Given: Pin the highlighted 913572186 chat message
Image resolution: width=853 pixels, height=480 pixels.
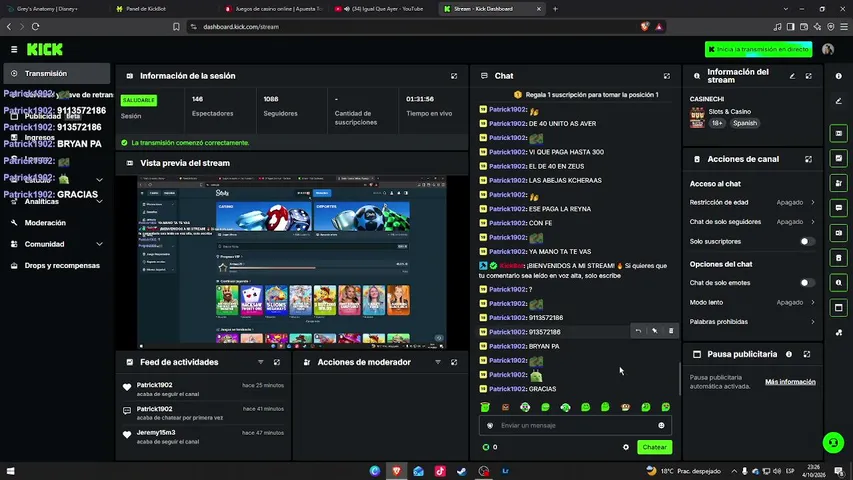Looking at the screenshot, I should click(654, 331).
